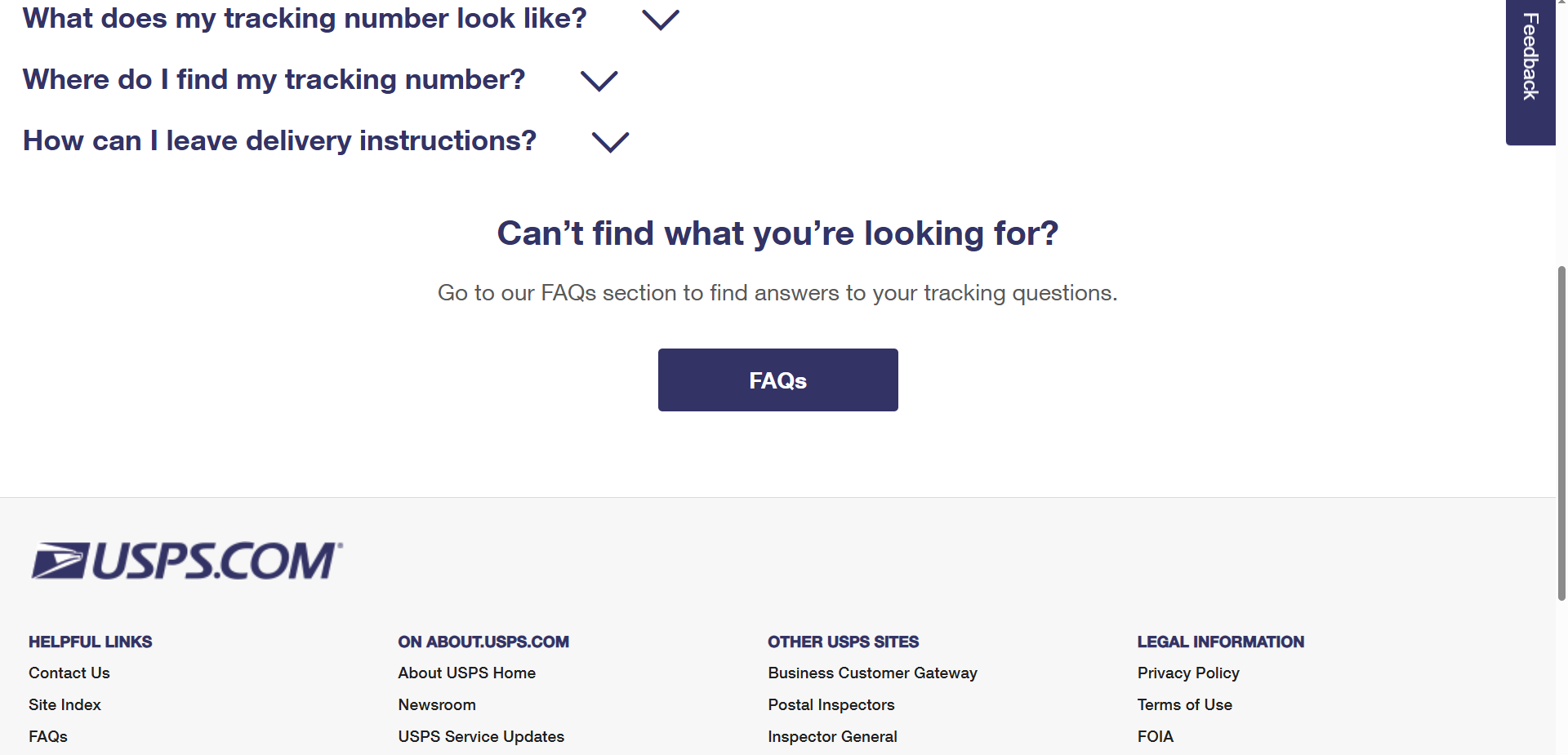
Task: Click the FOIA link
Action: coord(1155,736)
